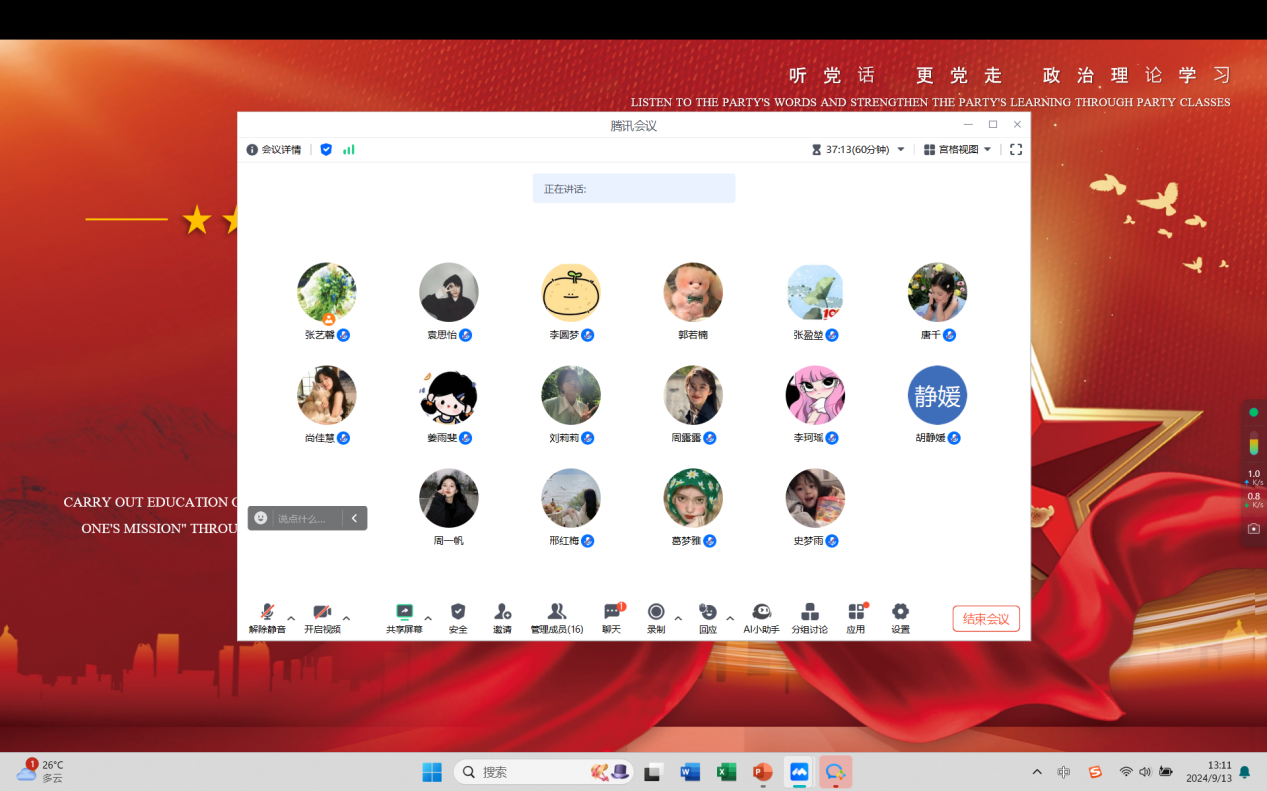Open the 应用 apps icon
The height and width of the screenshot is (791, 1267).
click(x=856, y=613)
